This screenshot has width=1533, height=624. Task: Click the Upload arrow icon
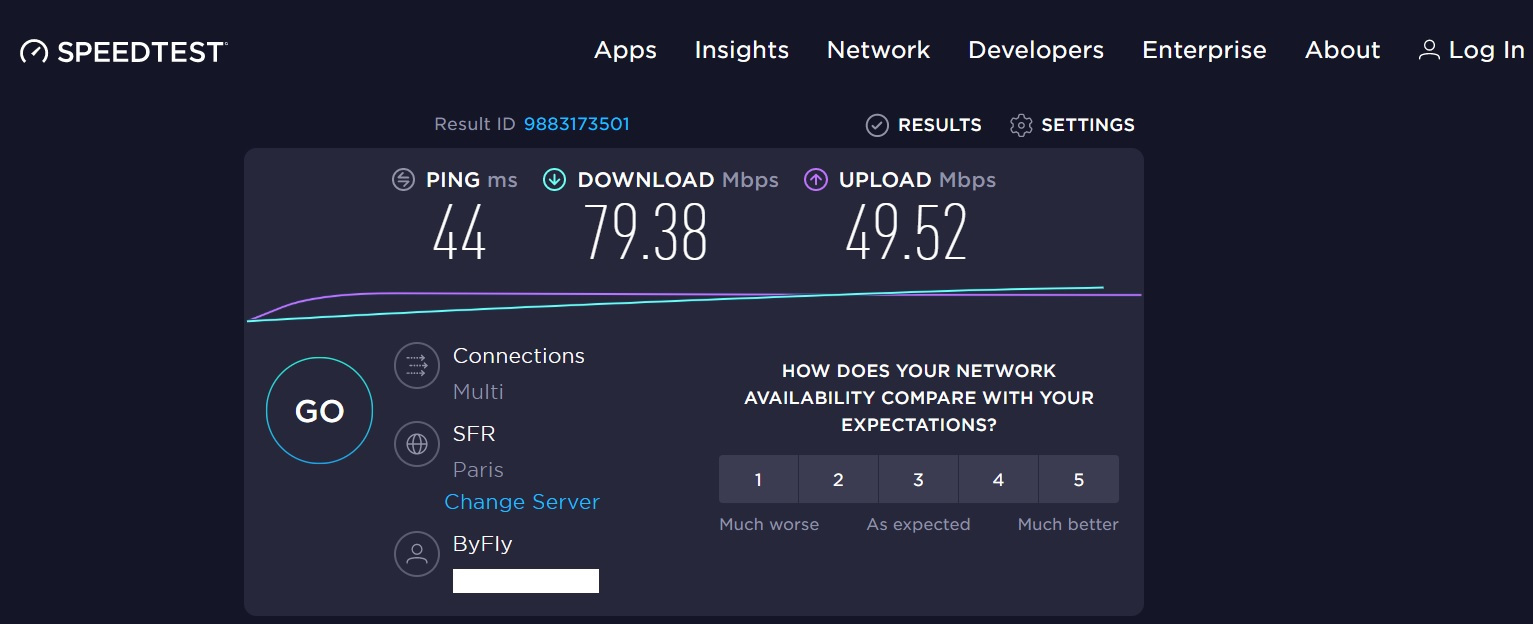pyautogui.click(x=816, y=180)
